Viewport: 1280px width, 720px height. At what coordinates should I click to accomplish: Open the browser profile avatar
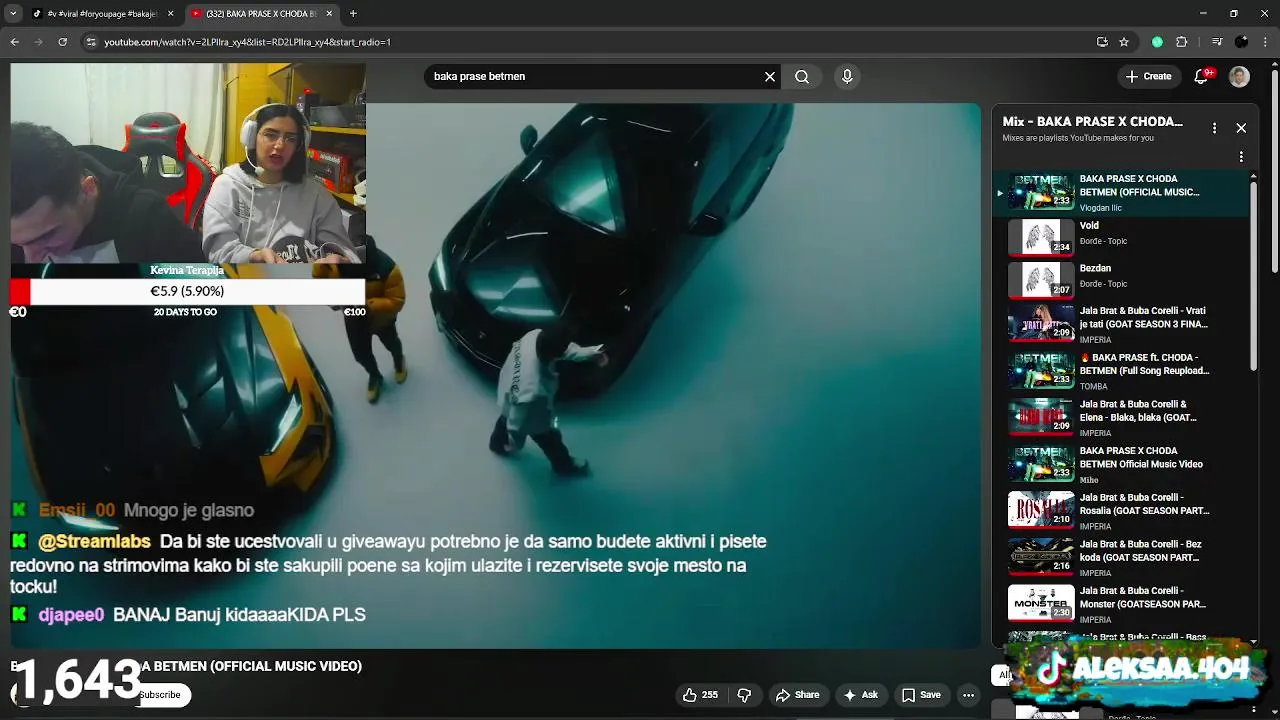point(1241,42)
